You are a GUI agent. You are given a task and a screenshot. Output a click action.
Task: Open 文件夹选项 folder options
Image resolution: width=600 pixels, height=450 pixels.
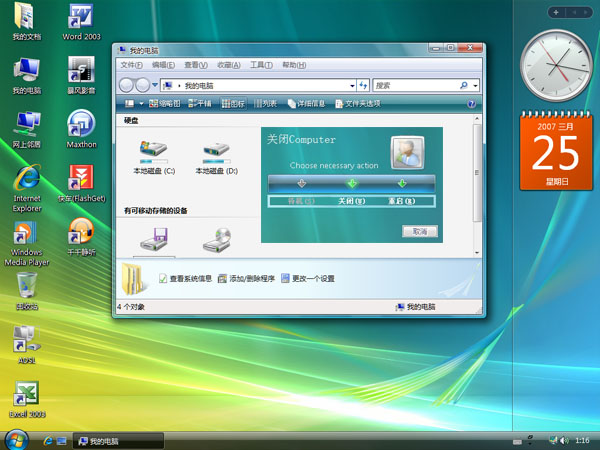tap(358, 103)
